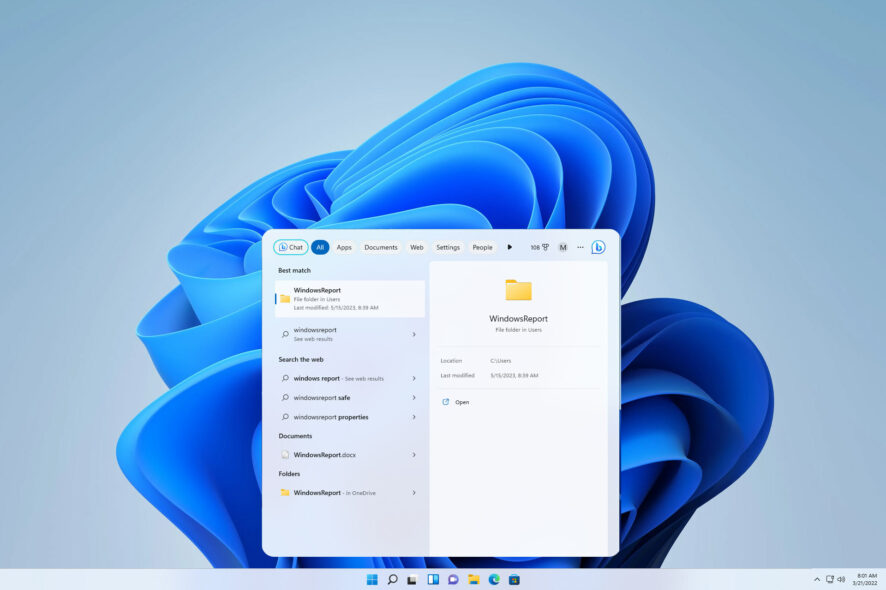Open the 108 rewards points trophy

tap(540, 247)
